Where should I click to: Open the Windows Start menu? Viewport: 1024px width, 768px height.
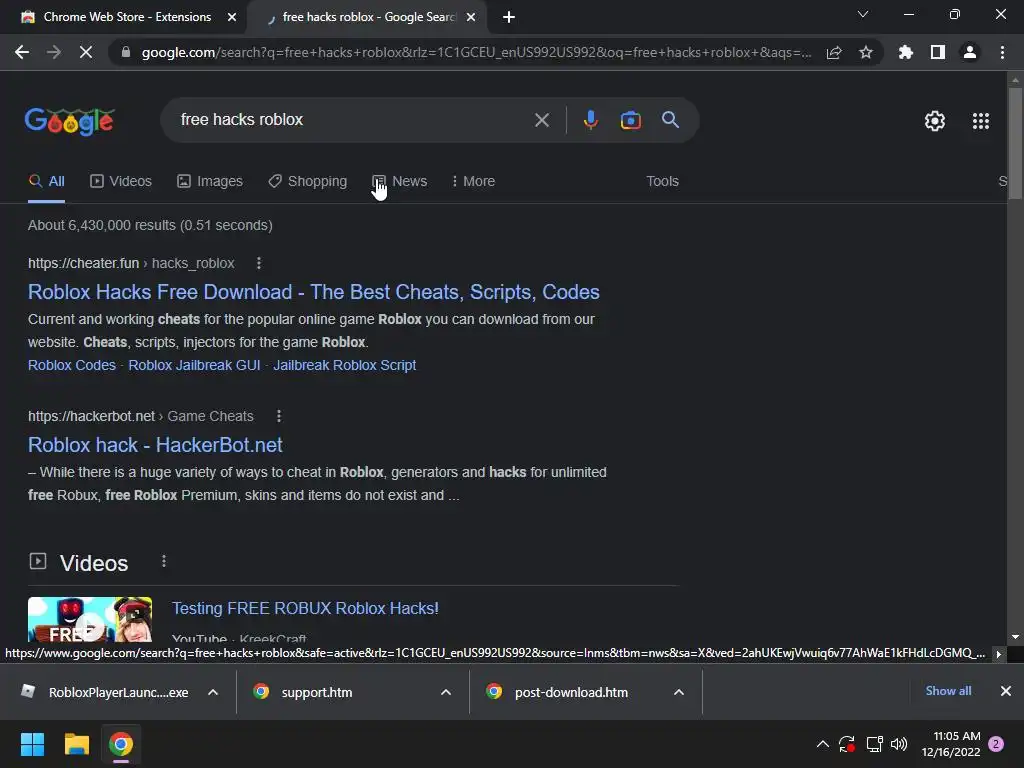click(x=32, y=744)
